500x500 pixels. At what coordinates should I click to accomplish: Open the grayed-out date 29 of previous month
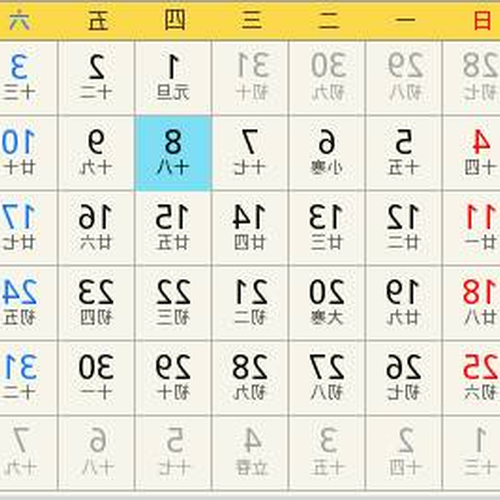pos(404,78)
